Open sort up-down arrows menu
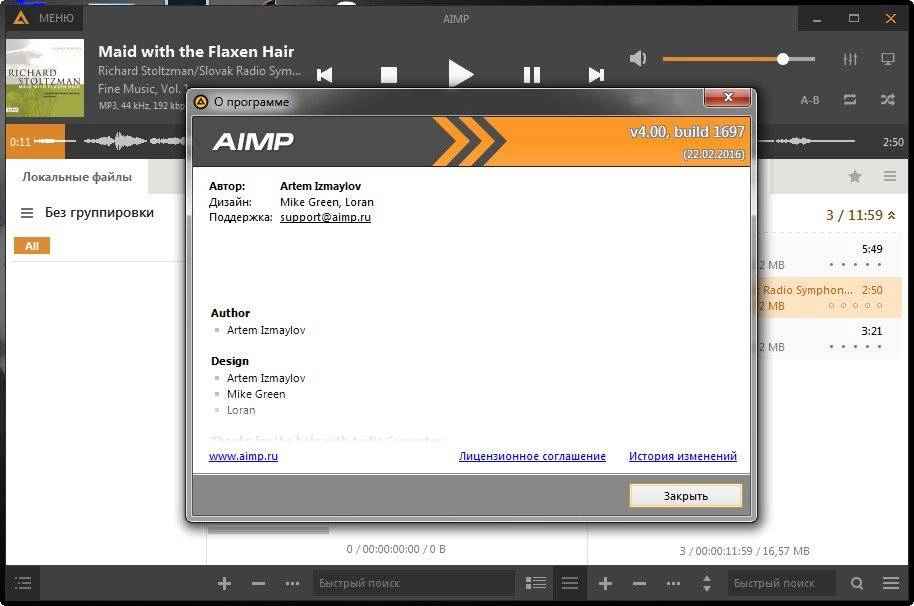The height and width of the screenshot is (606, 914). click(706, 583)
